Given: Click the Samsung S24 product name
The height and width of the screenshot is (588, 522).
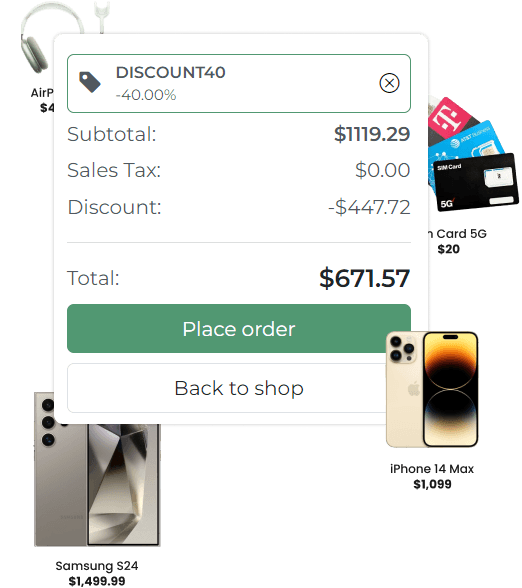Looking at the screenshot, I should [97, 566].
